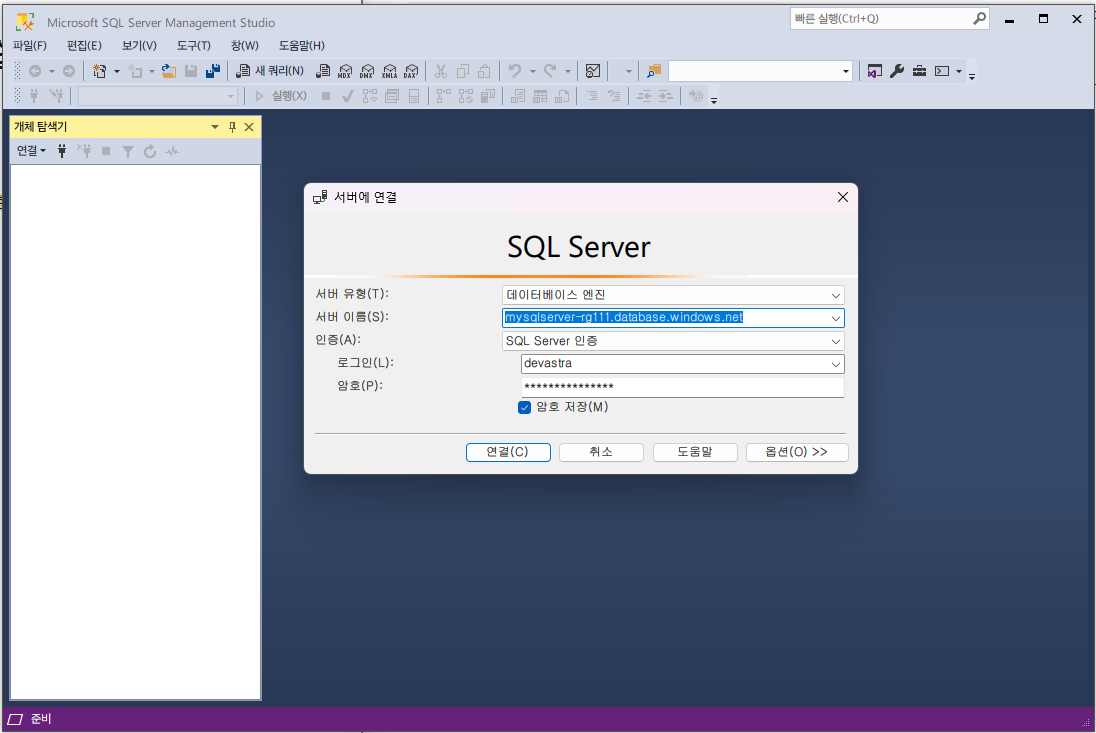Click the 도움말 button in dialog
Image resolution: width=1096 pixels, height=733 pixels.
tap(695, 452)
